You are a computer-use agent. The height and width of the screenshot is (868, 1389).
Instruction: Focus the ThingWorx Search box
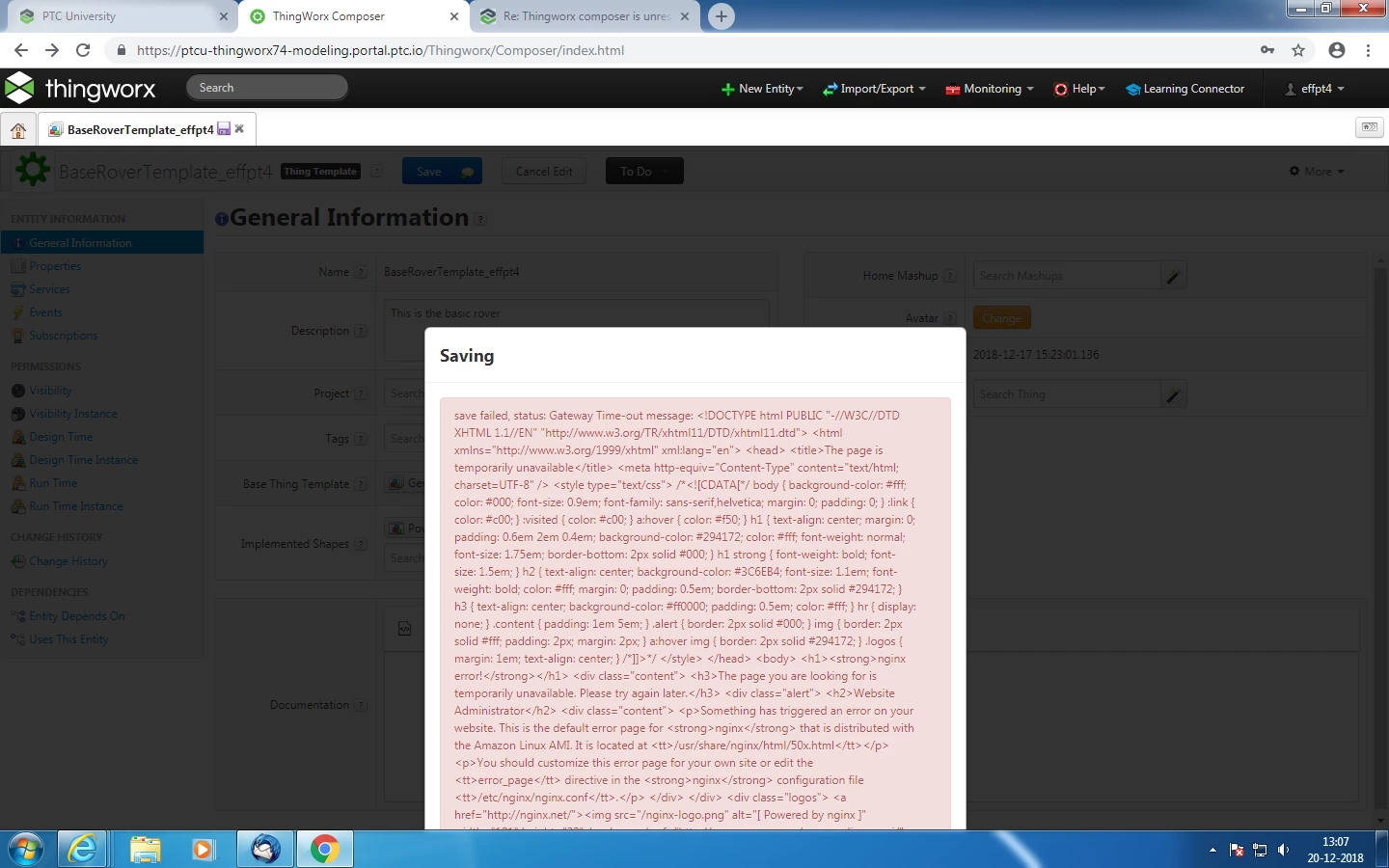pos(267,88)
